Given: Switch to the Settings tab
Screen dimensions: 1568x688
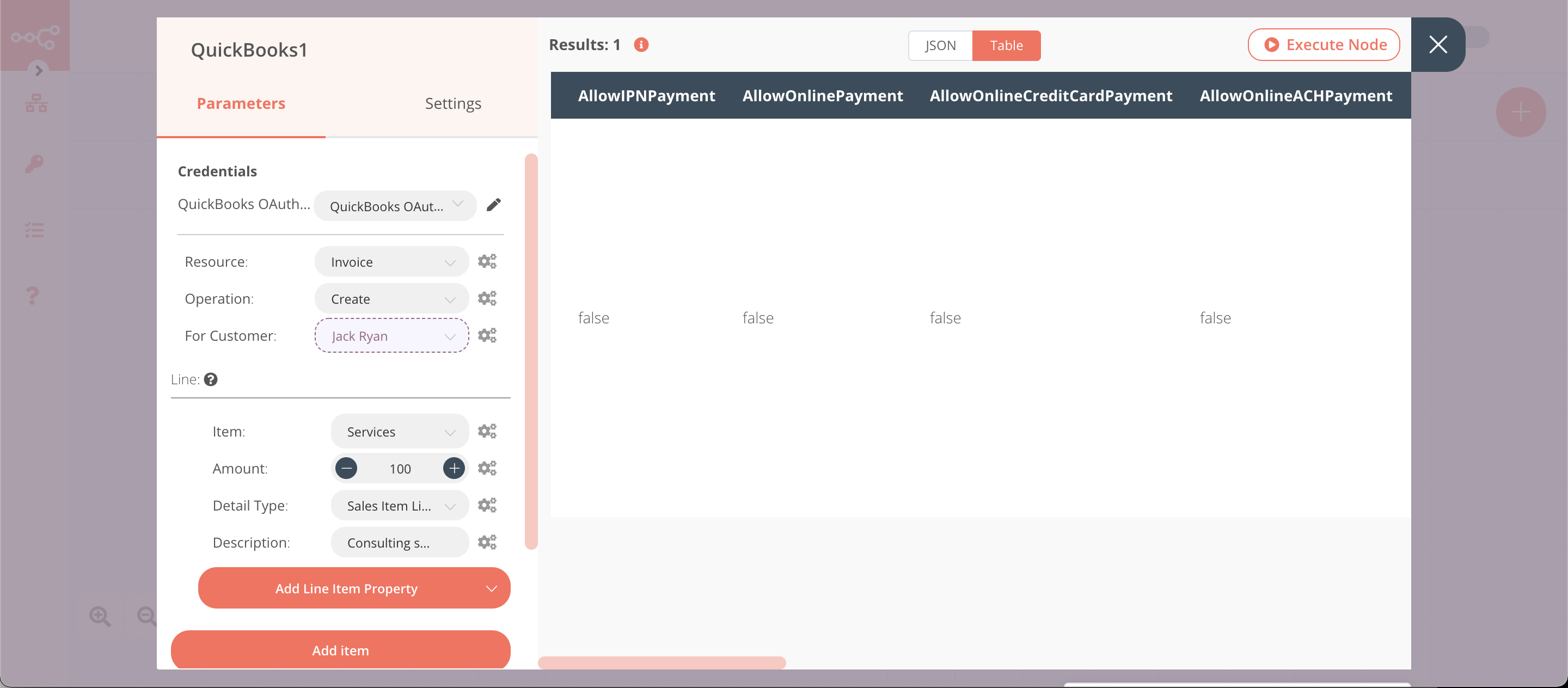Looking at the screenshot, I should coord(453,103).
